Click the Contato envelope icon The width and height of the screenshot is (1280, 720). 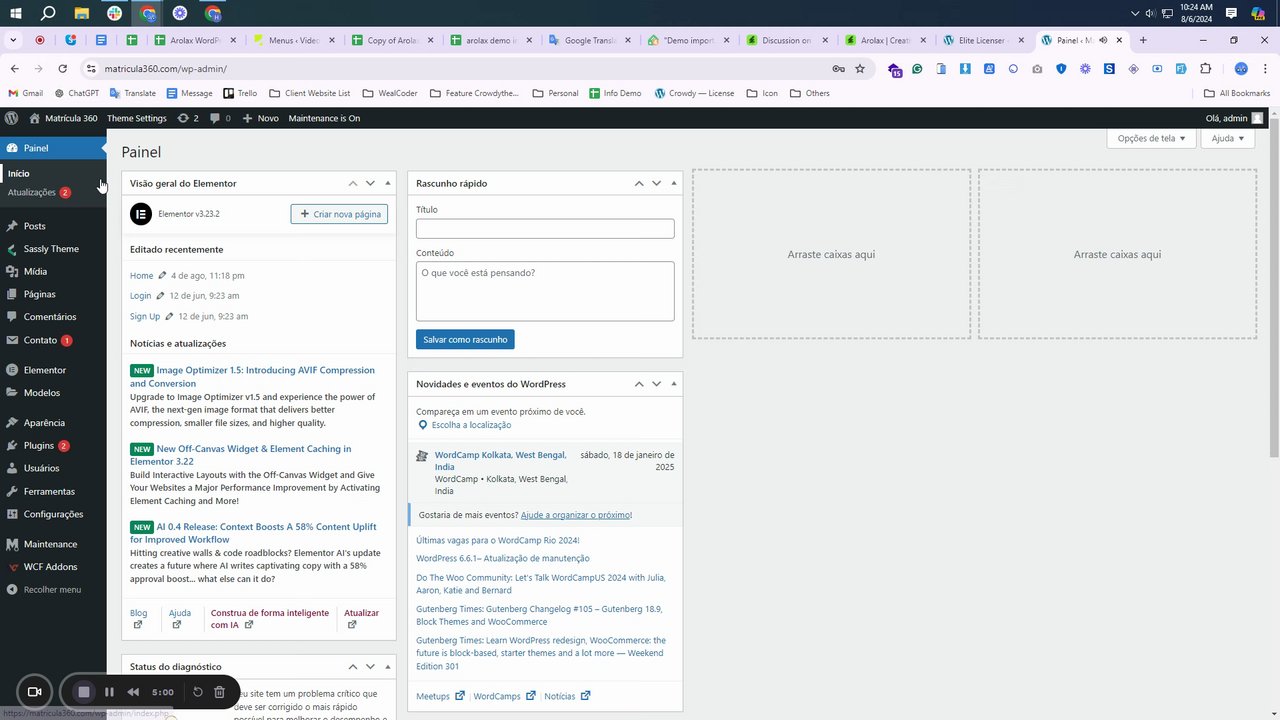(x=12, y=340)
